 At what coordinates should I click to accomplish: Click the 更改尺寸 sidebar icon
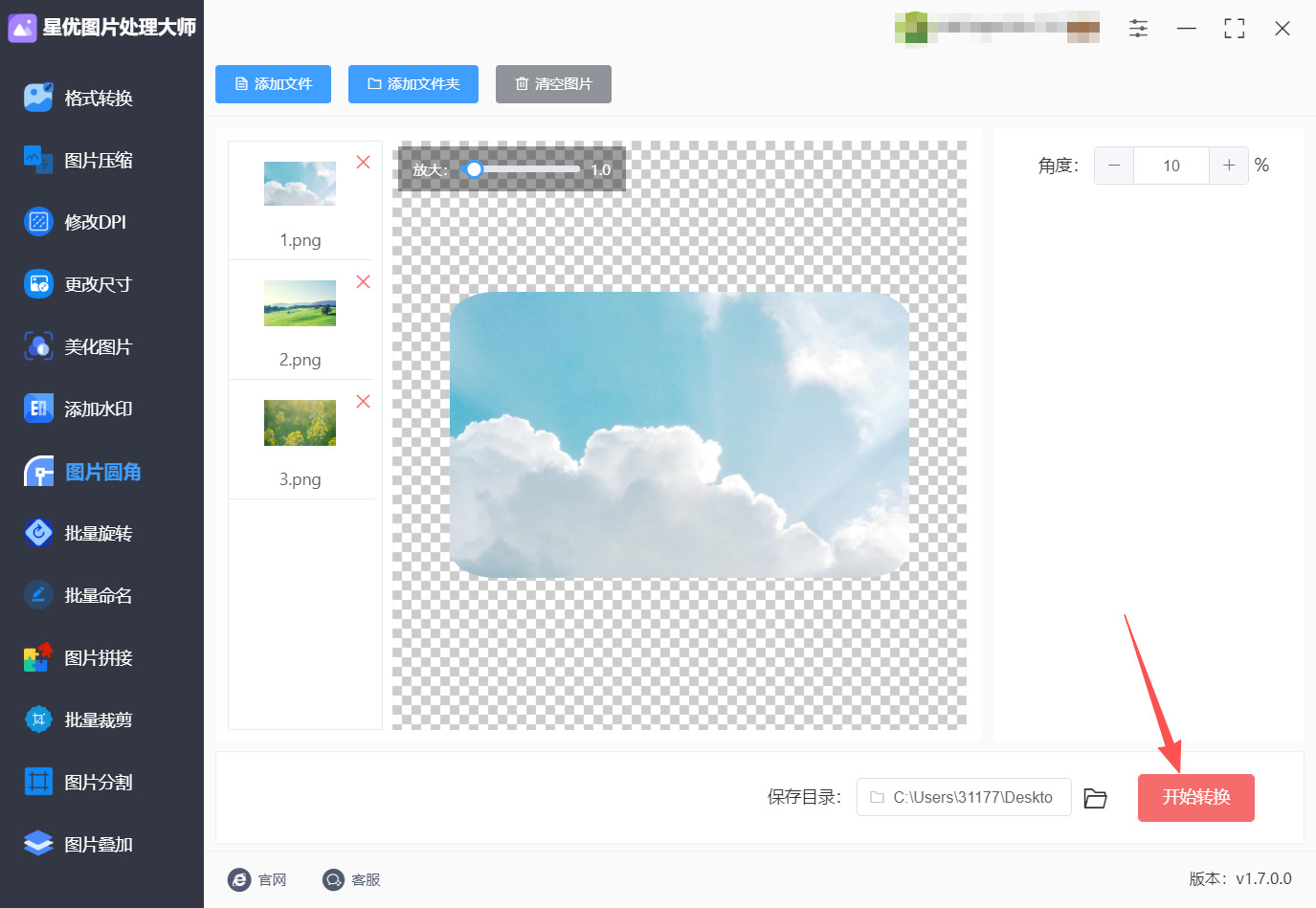pos(38,284)
